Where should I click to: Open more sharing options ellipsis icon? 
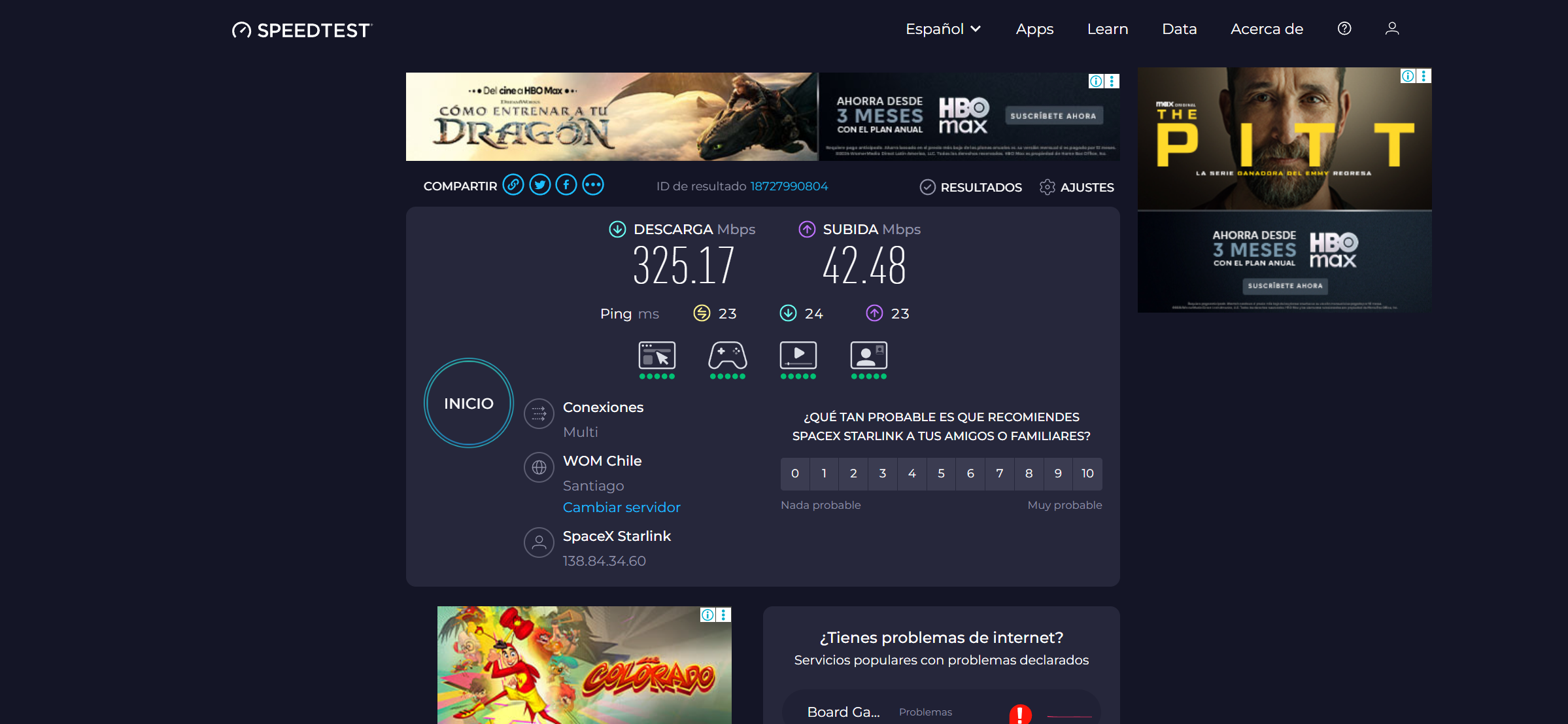click(593, 185)
